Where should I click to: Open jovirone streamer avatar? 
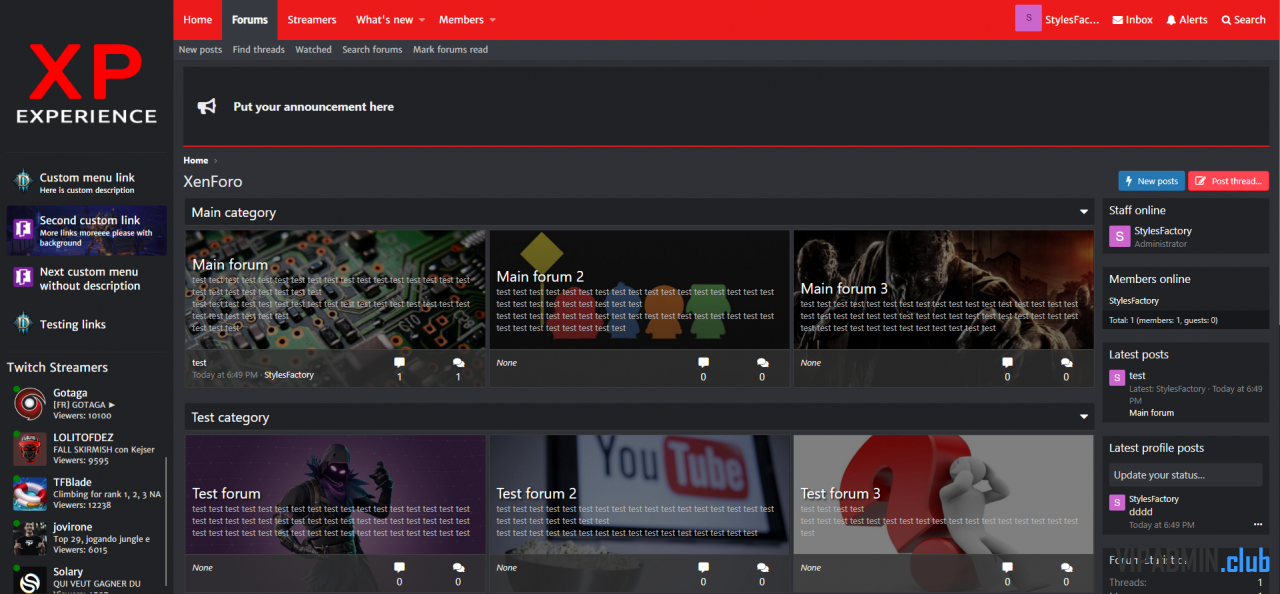pos(30,539)
